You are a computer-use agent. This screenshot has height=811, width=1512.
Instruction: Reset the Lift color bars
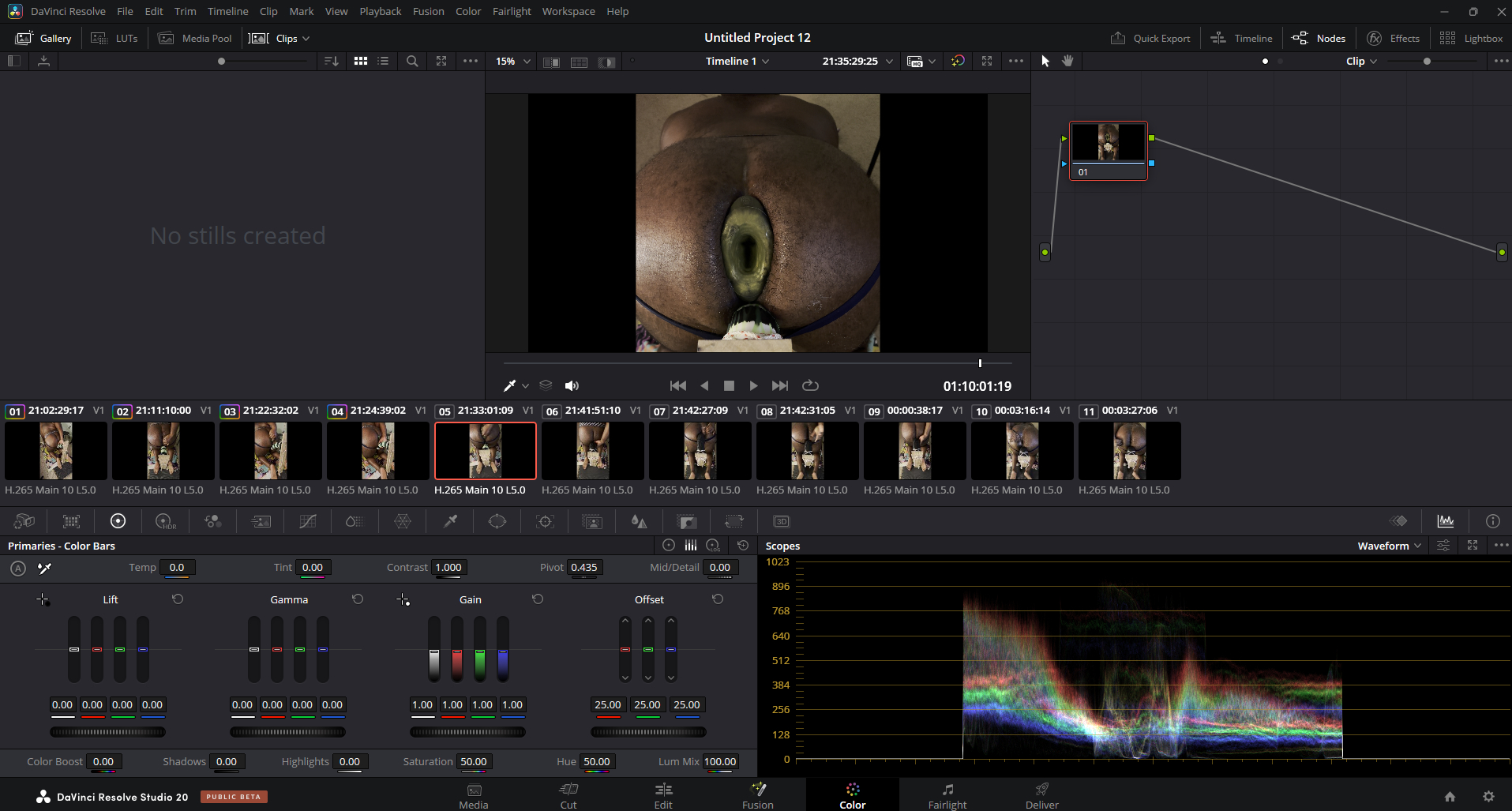178,599
